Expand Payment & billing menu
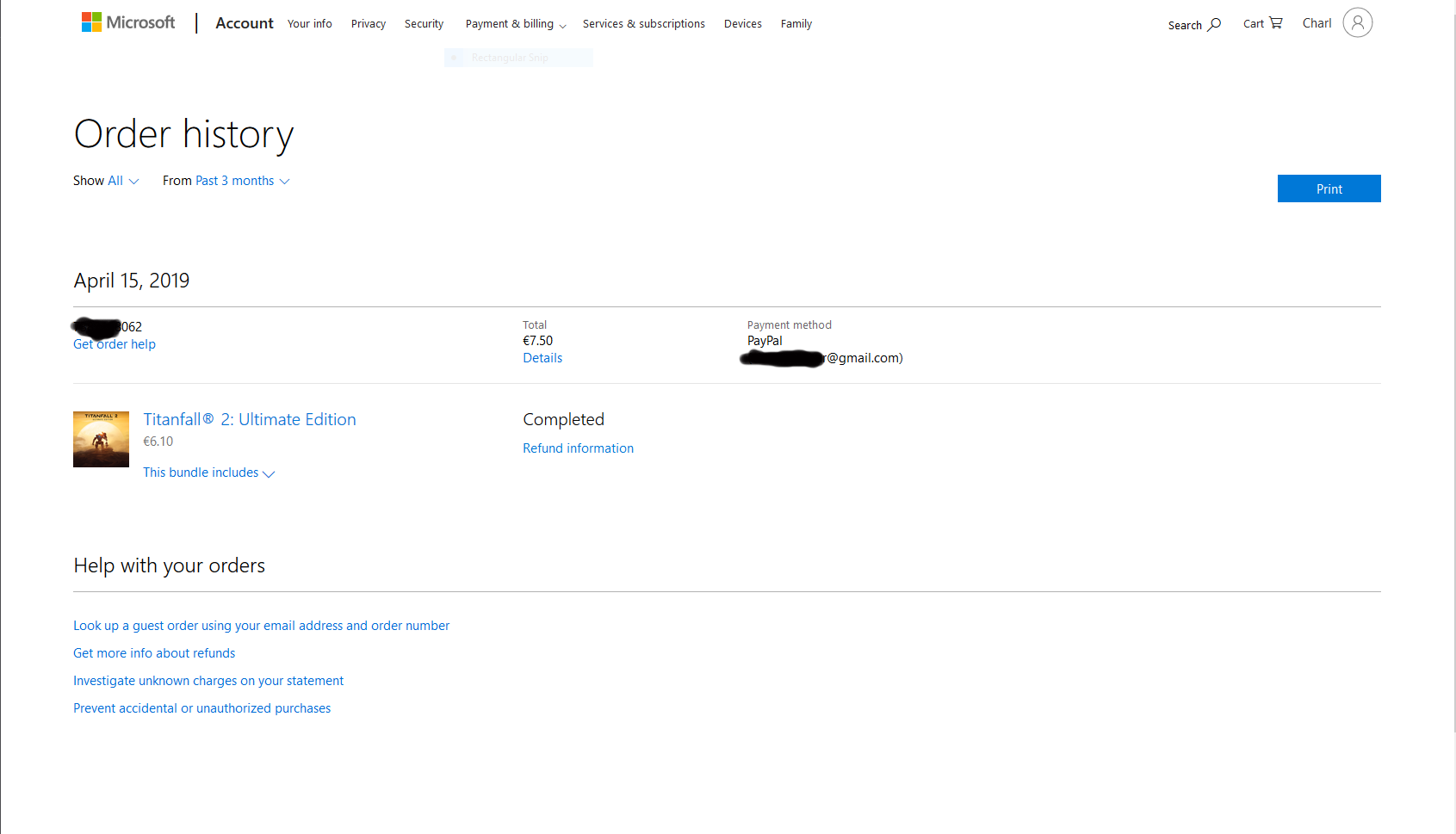This screenshot has width=1456, height=834. 516,24
